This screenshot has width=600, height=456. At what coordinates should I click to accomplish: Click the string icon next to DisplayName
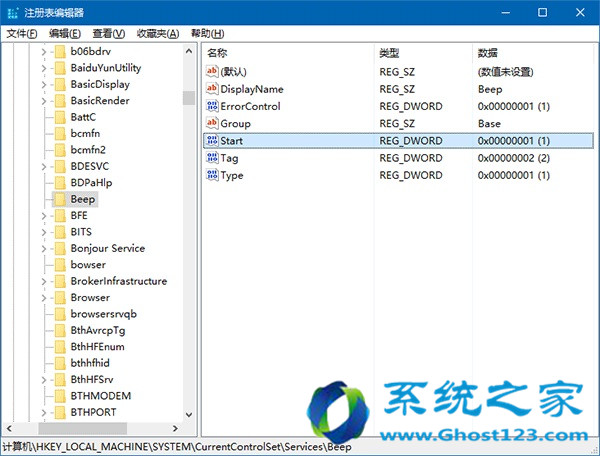(x=212, y=89)
